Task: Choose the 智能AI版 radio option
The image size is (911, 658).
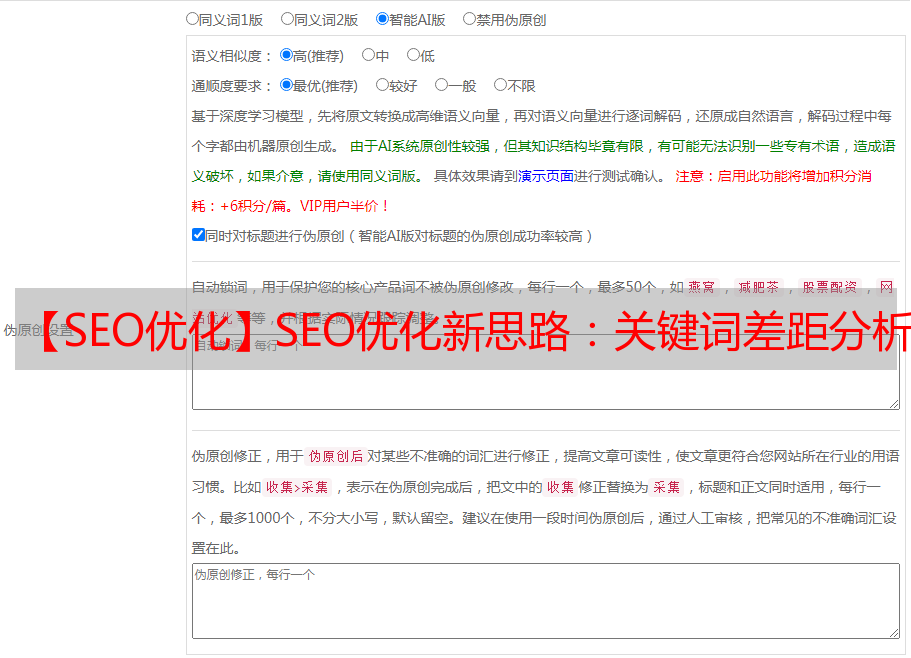Action: pos(382,19)
